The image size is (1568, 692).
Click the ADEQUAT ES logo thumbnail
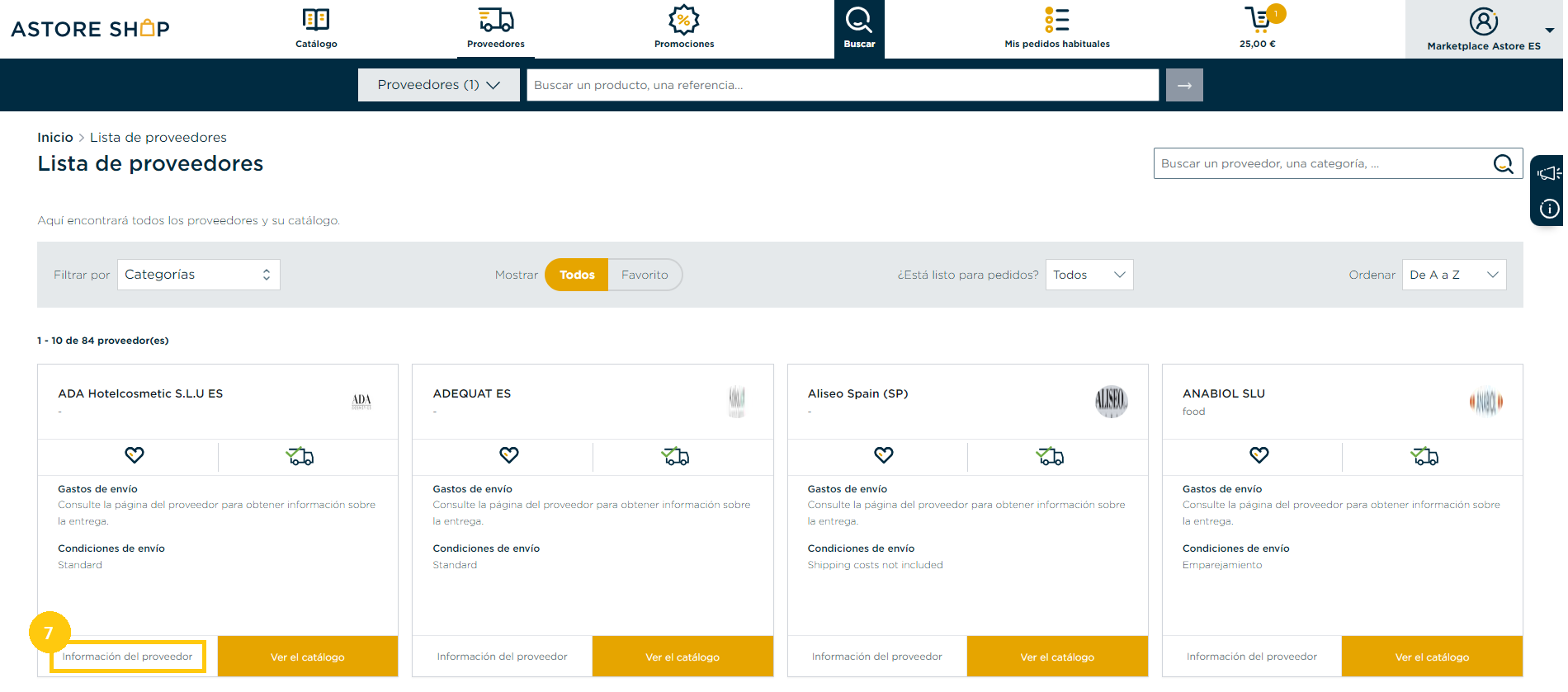click(x=737, y=402)
